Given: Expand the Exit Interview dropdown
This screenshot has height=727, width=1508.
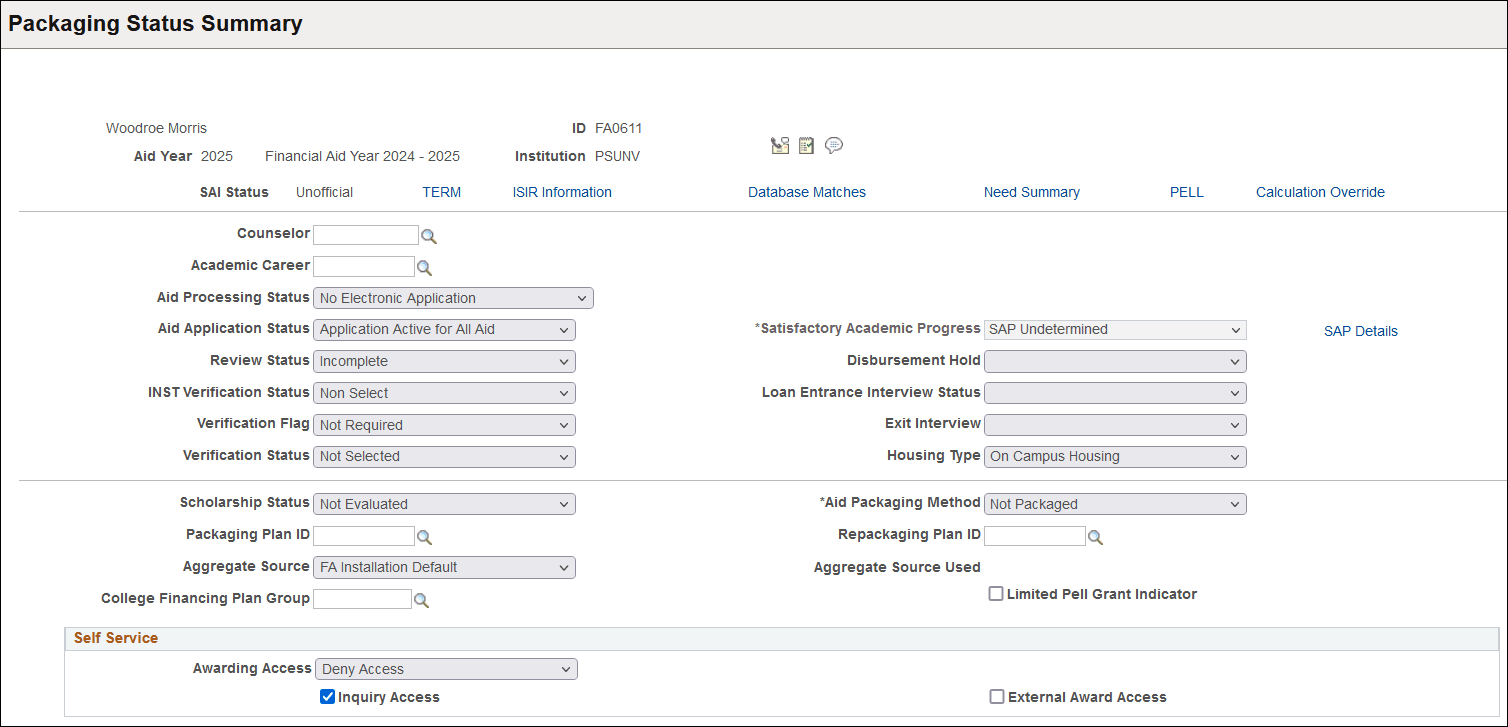Looking at the screenshot, I should [x=1115, y=425].
